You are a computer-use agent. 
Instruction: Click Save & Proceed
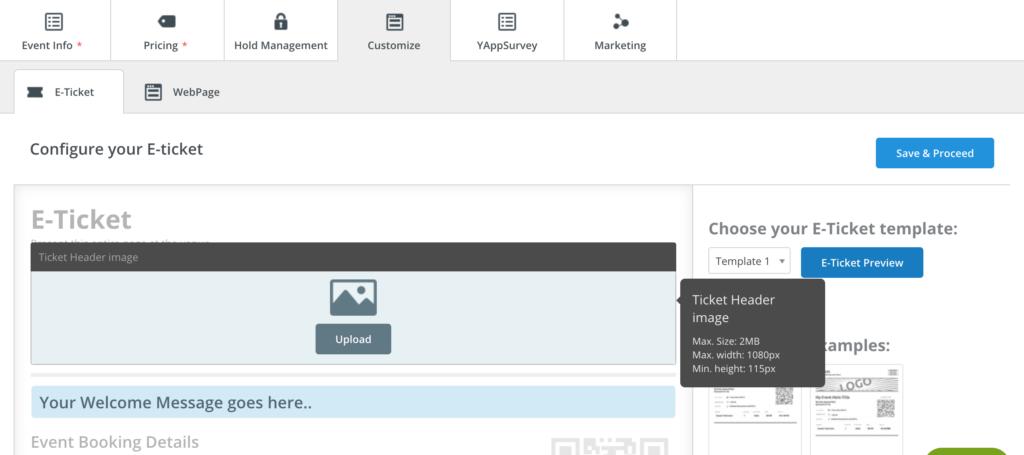[935, 153]
